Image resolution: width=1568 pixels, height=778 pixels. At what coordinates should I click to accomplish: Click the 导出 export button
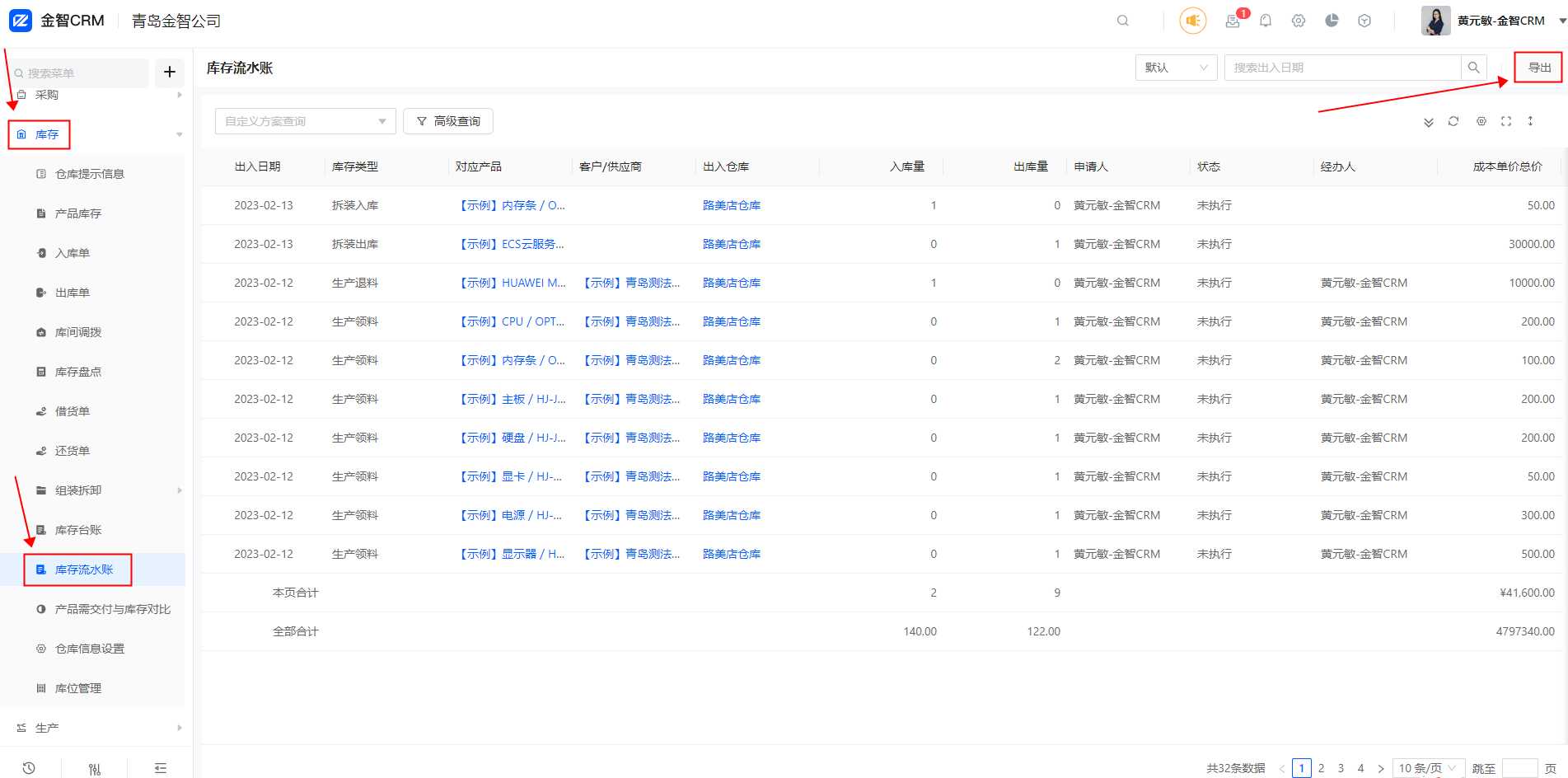(x=1539, y=68)
